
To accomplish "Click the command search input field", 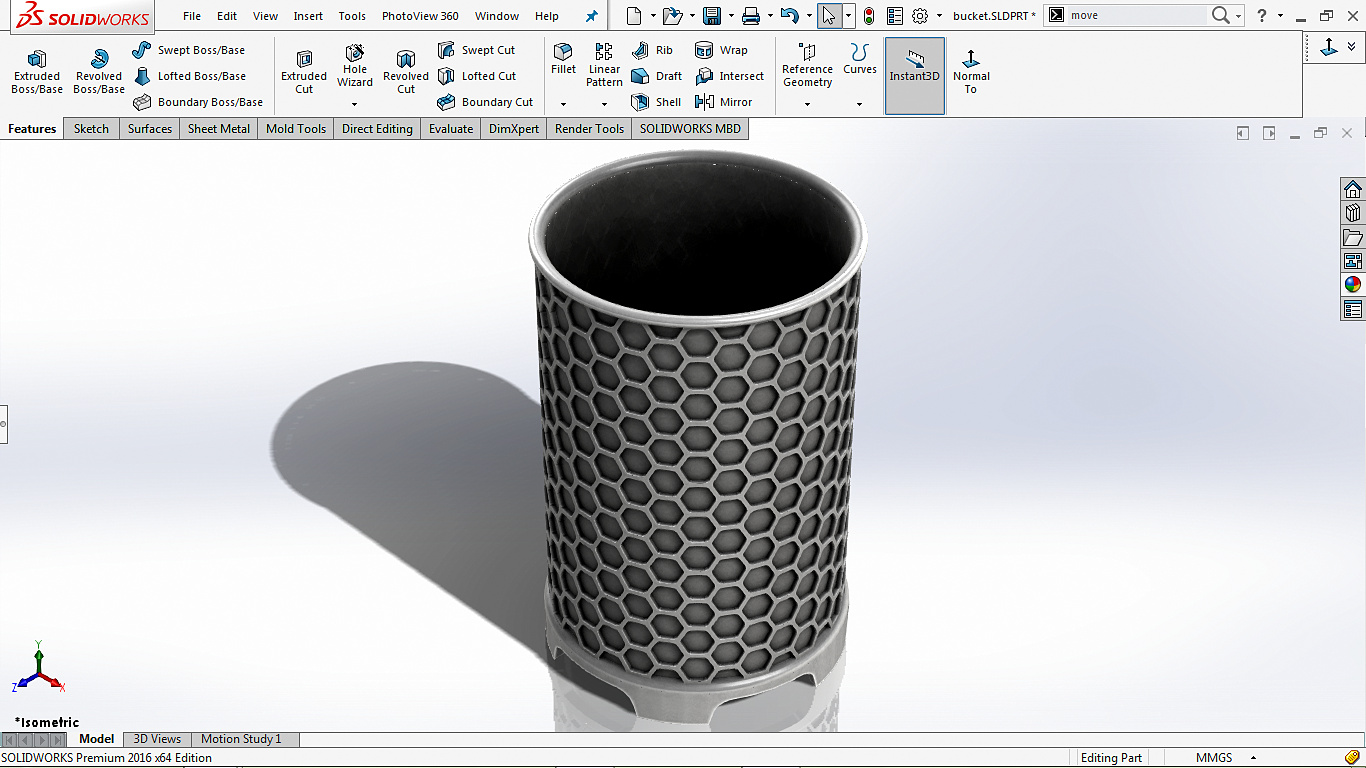I will (1136, 15).
